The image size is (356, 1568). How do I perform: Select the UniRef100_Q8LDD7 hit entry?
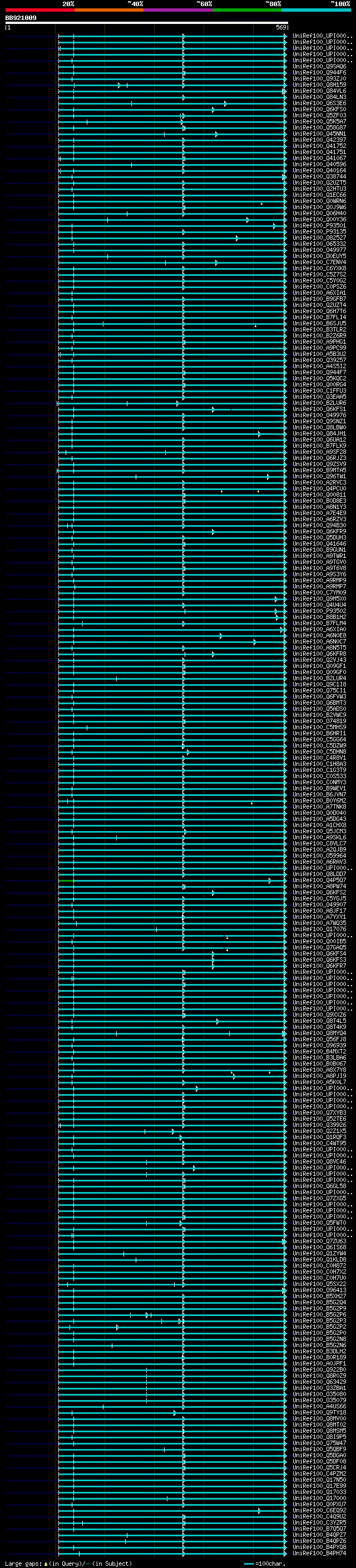[x=319, y=874]
